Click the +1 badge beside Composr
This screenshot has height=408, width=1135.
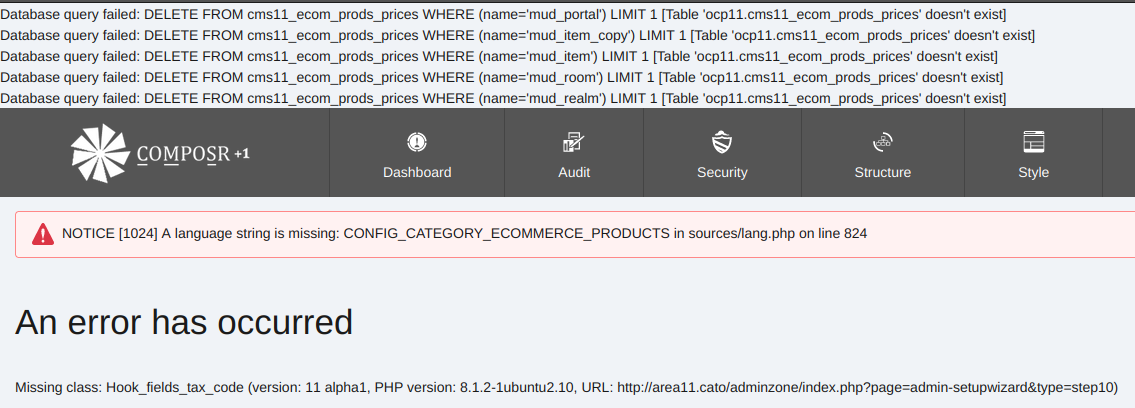coord(242,154)
